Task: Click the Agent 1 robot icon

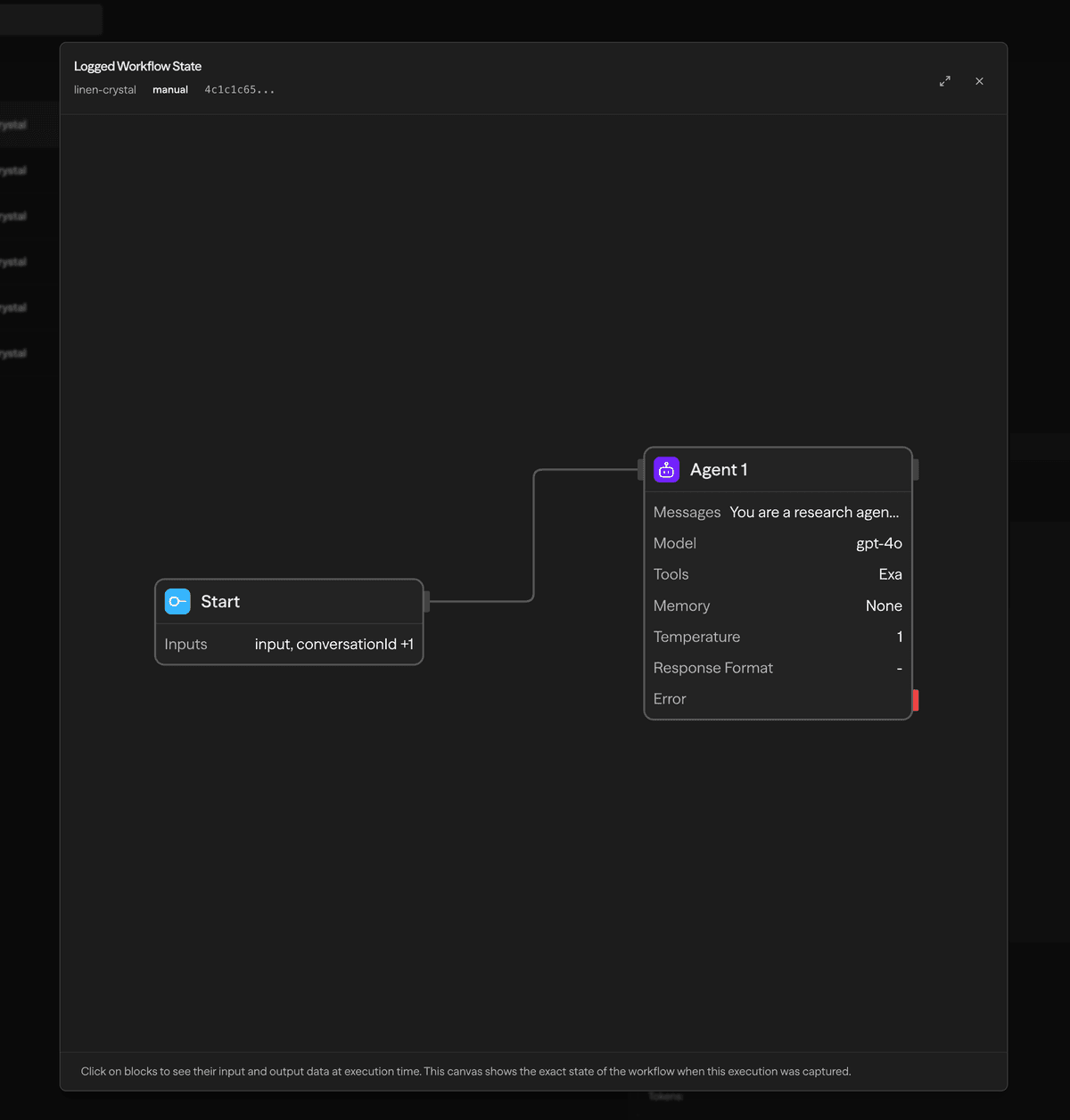Action: coord(666,469)
